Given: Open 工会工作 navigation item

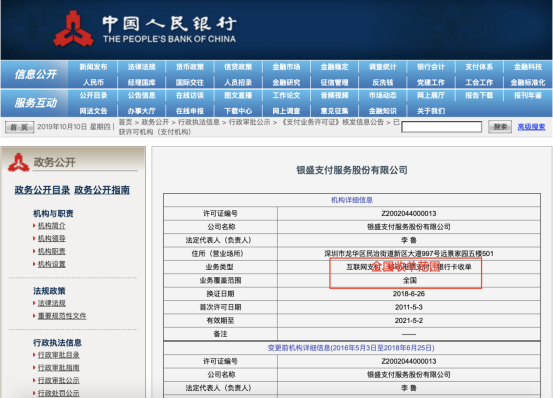Looking at the screenshot, I should click(479, 82).
